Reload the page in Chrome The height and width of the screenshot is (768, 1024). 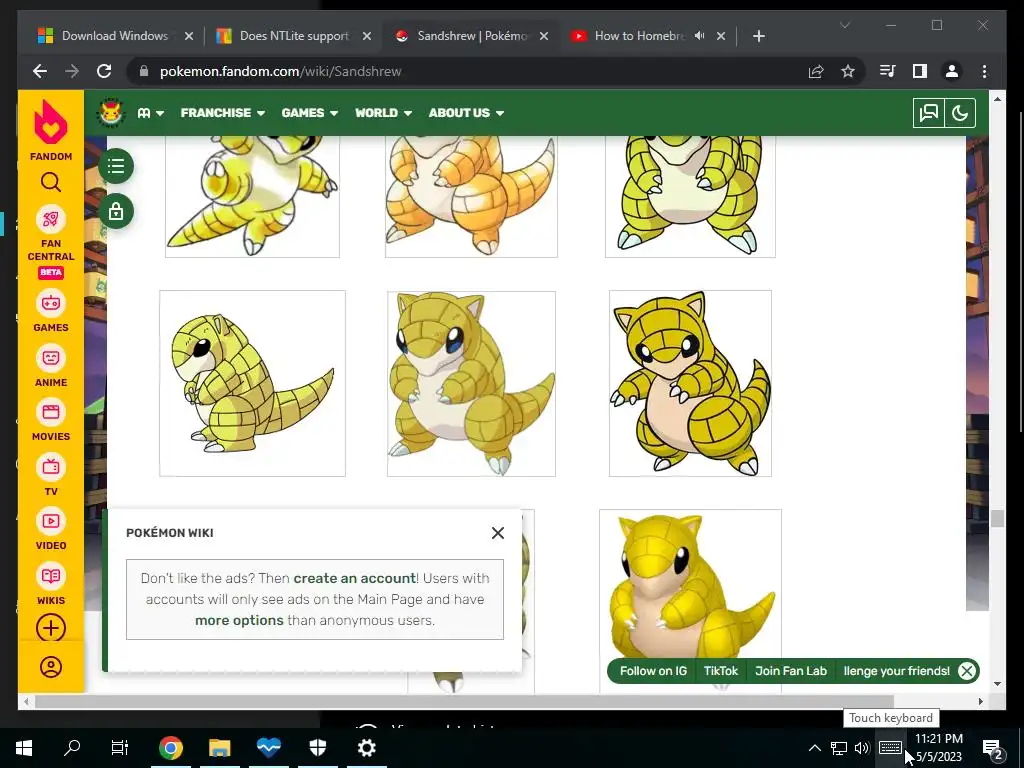(x=104, y=71)
